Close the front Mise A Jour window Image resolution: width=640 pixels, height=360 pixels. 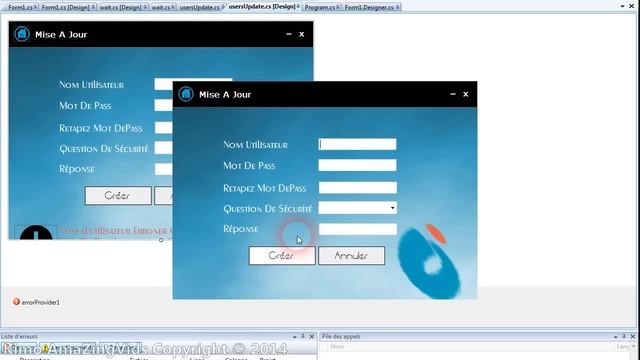[x=466, y=94]
